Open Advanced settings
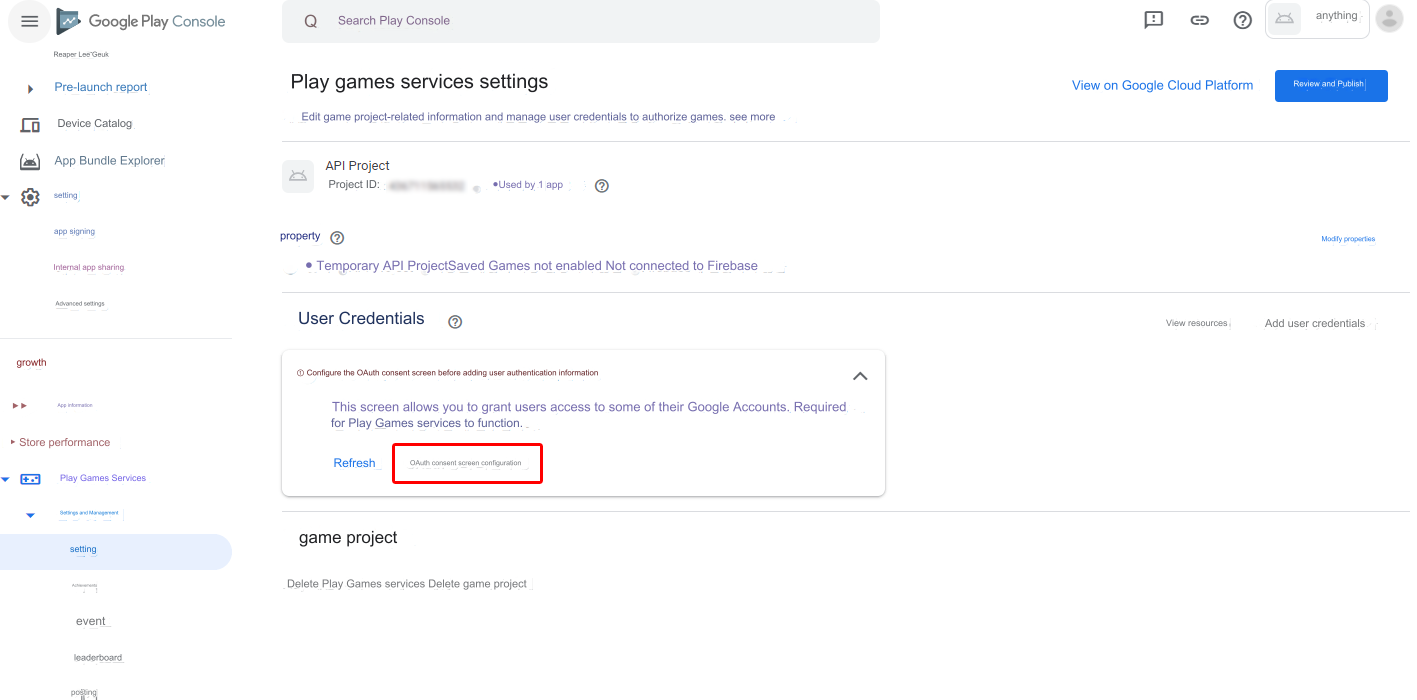Viewport: 1417px width, 700px height. point(80,303)
